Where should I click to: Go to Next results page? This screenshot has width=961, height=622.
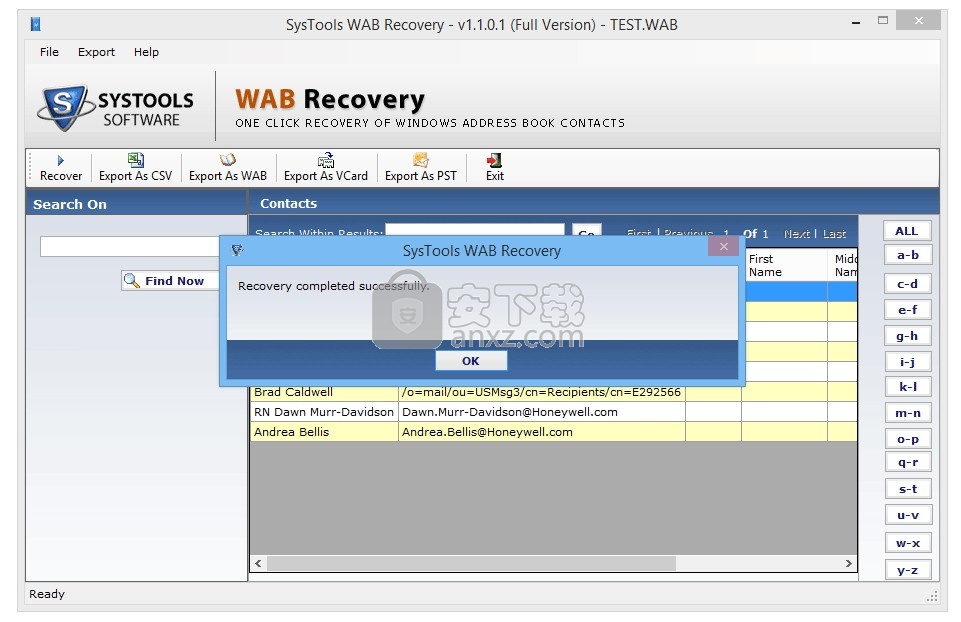coord(797,233)
